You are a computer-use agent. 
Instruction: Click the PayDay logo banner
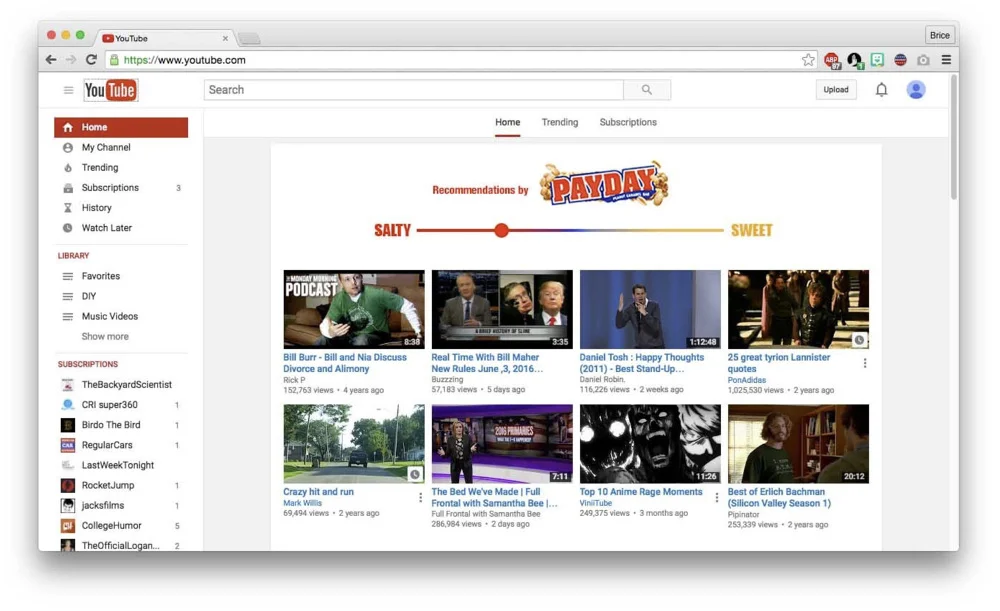click(x=603, y=184)
